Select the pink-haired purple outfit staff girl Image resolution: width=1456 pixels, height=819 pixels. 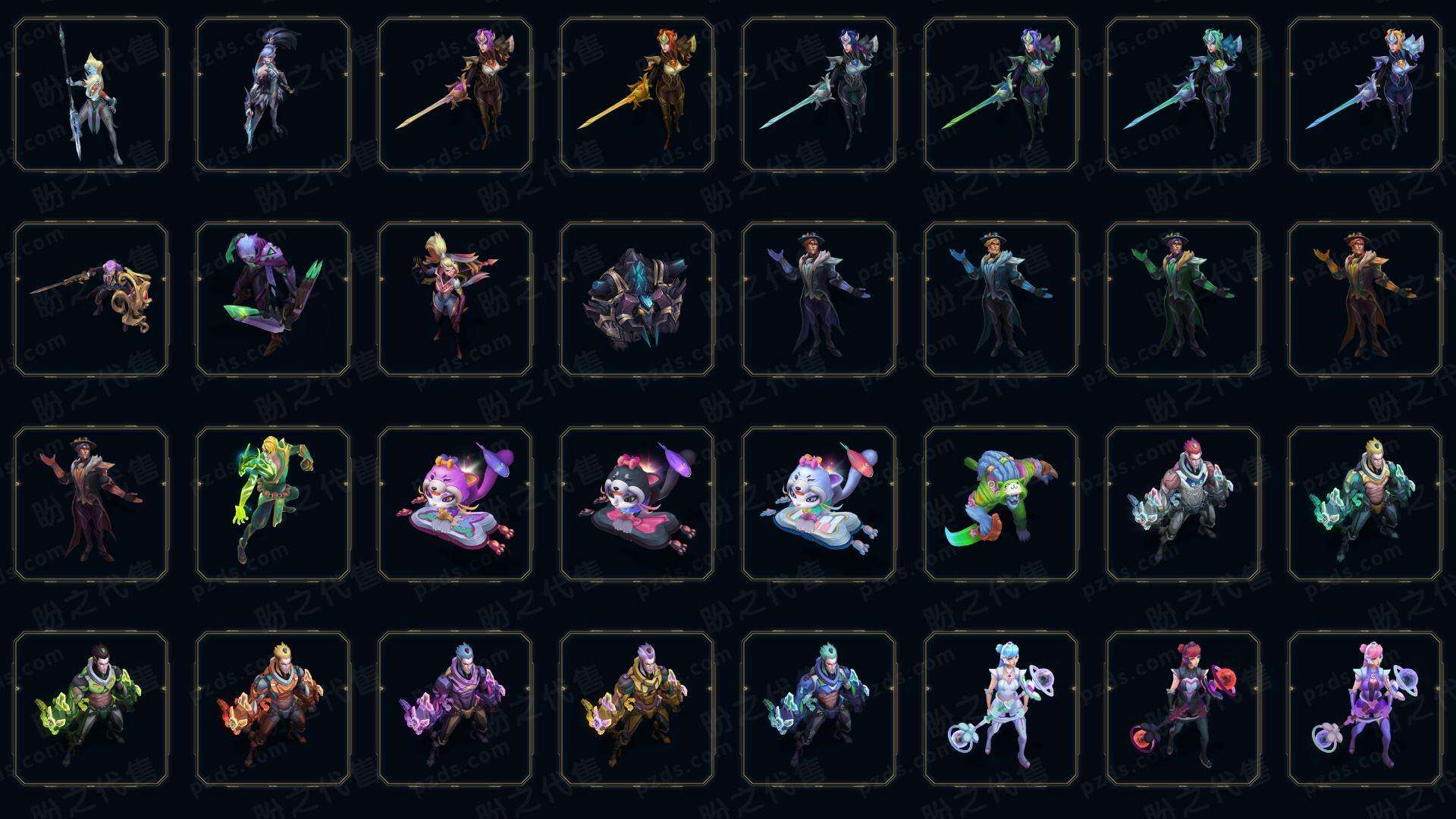1365,708
